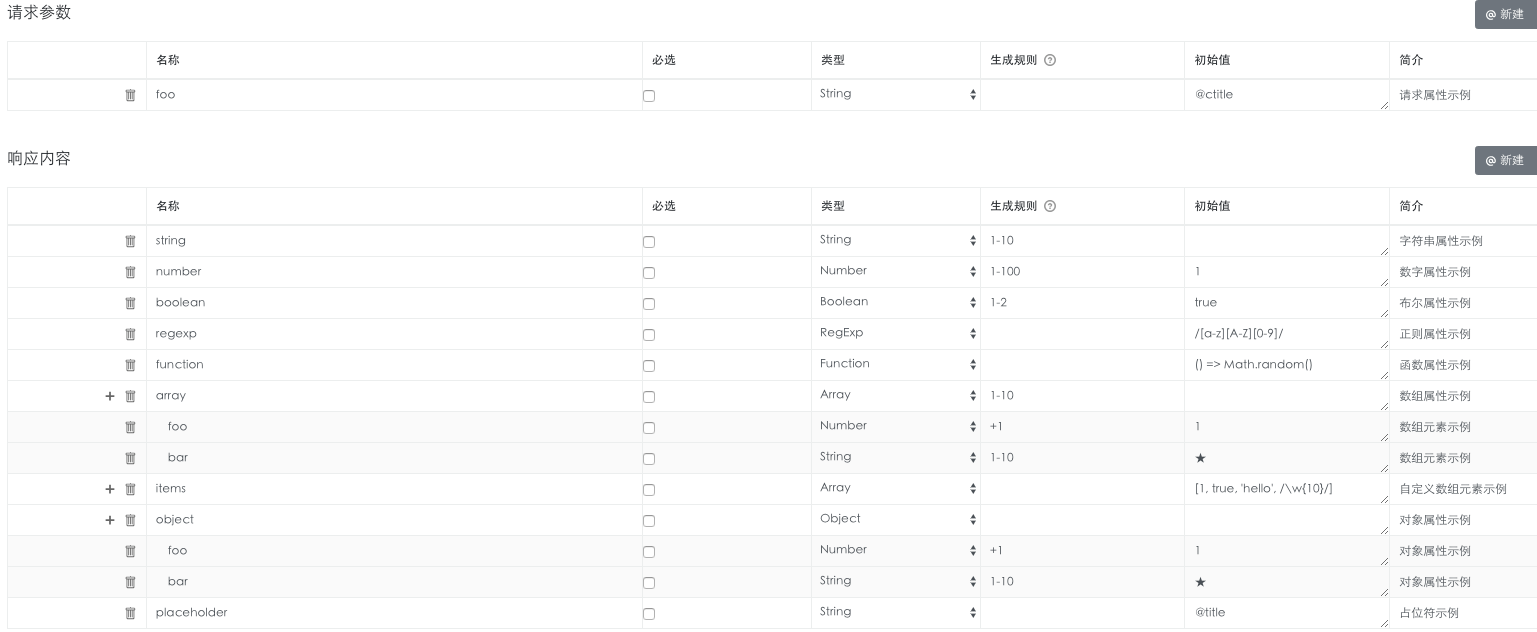Click the 字符串属性示例 description
This screenshot has width=1537, height=632.
point(1441,241)
